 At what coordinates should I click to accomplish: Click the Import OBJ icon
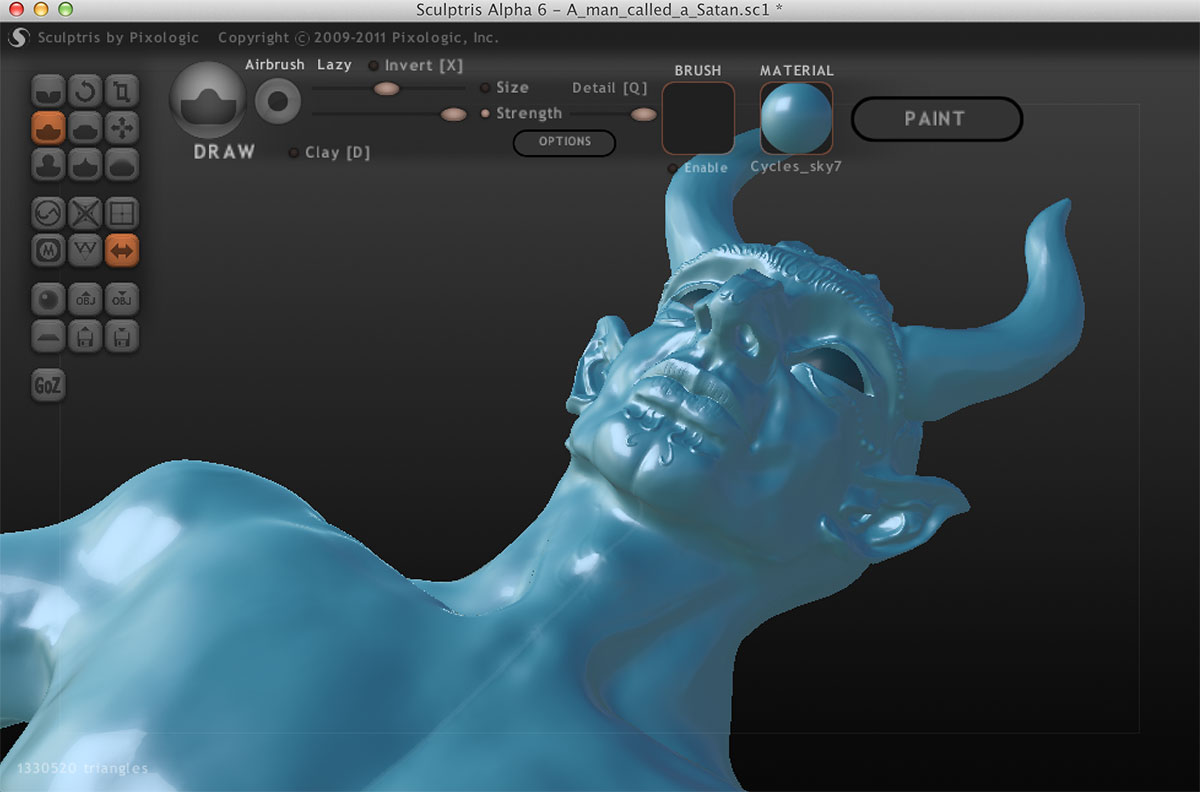(x=85, y=298)
